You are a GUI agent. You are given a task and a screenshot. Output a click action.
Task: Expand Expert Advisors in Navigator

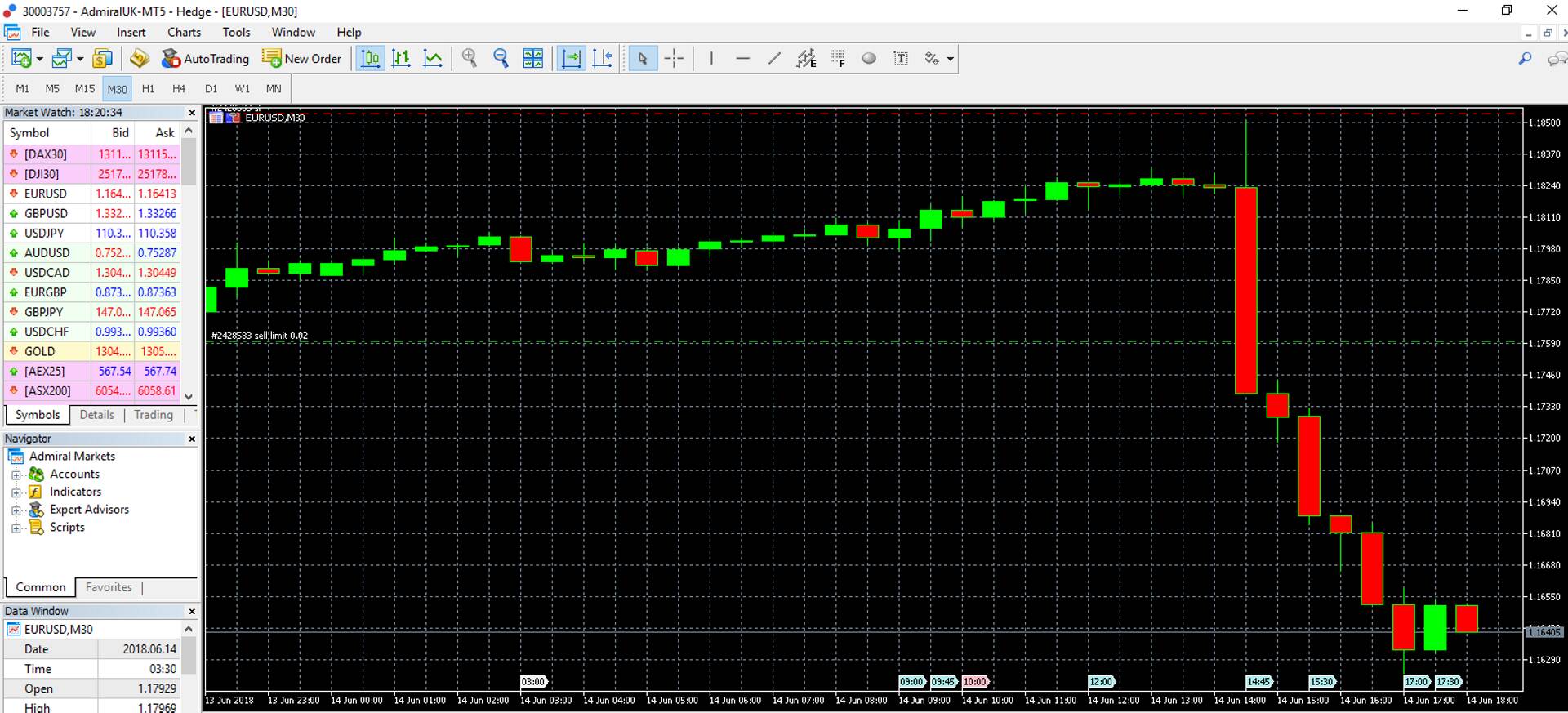16,510
